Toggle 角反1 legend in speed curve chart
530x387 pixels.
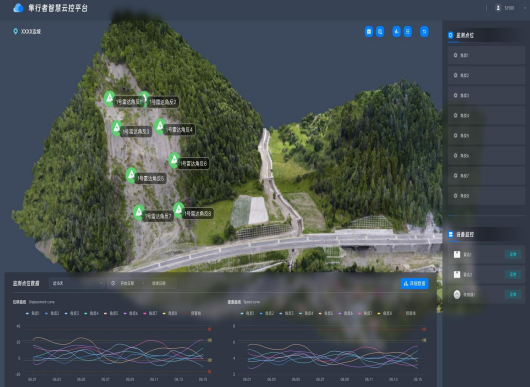click(x=247, y=313)
